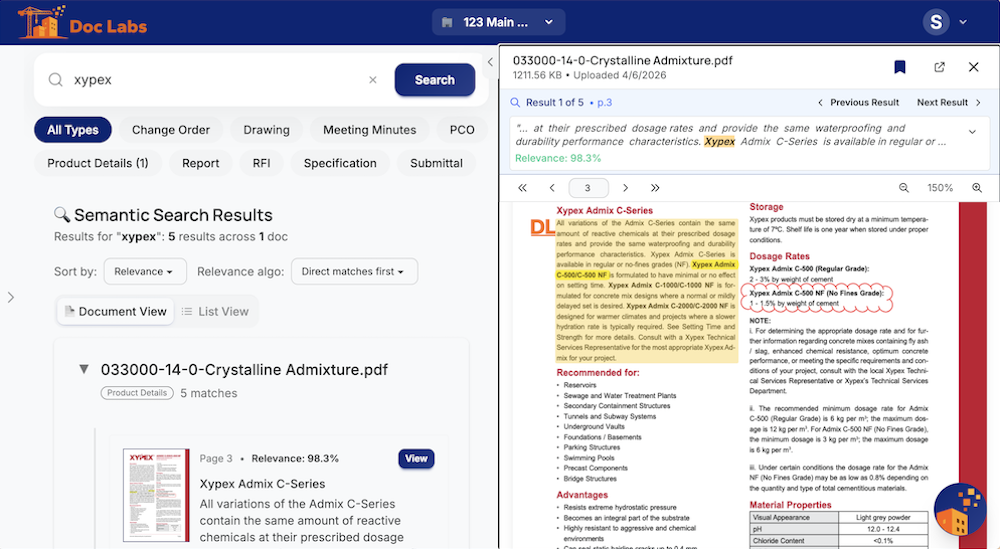Filter by PCO type
This screenshot has width=1000, height=549.
pos(462,130)
